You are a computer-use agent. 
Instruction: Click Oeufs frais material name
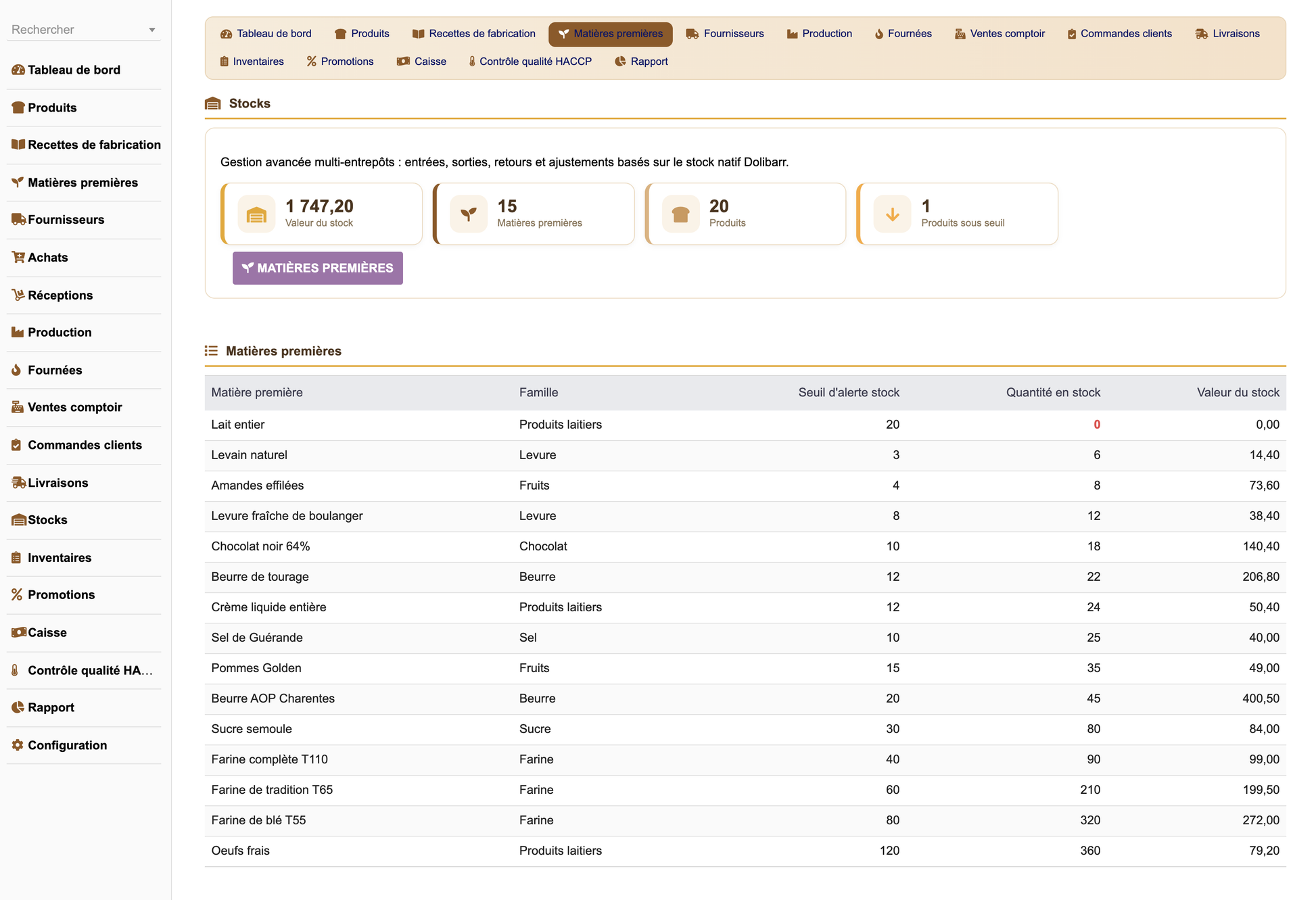(x=241, y=851)
